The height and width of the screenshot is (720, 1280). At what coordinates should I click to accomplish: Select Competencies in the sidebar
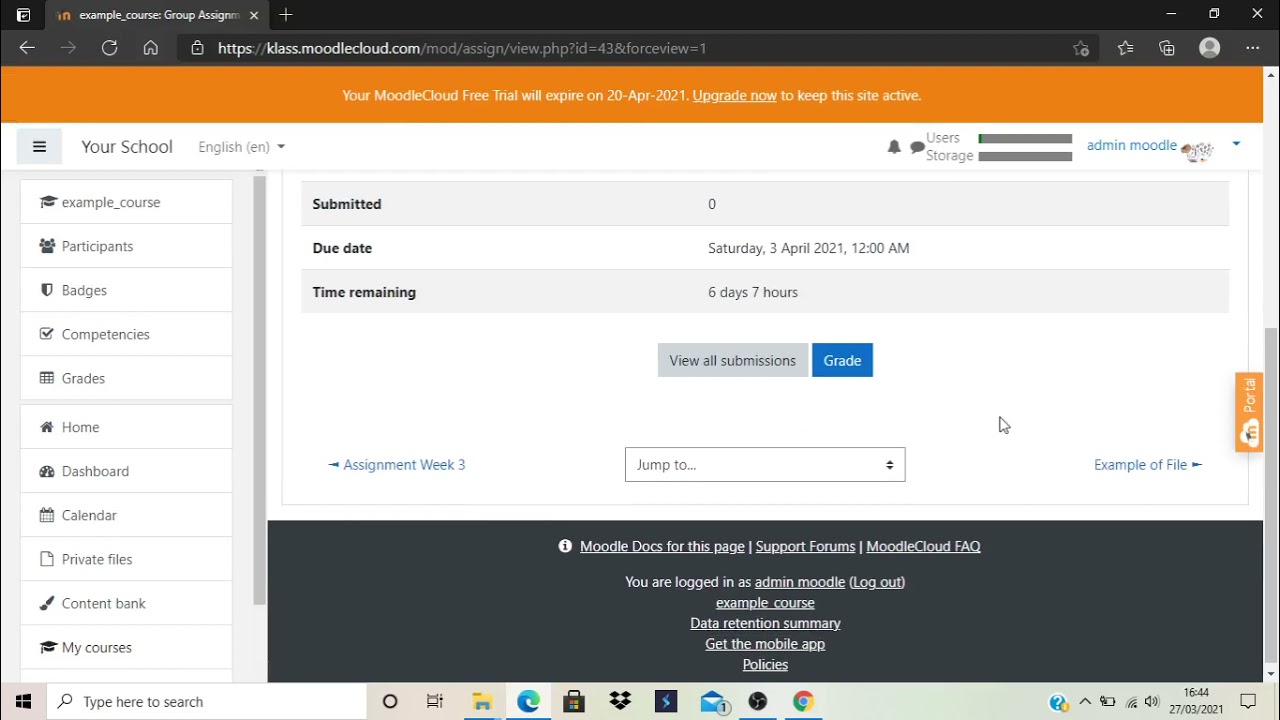[x=126, y=334]
